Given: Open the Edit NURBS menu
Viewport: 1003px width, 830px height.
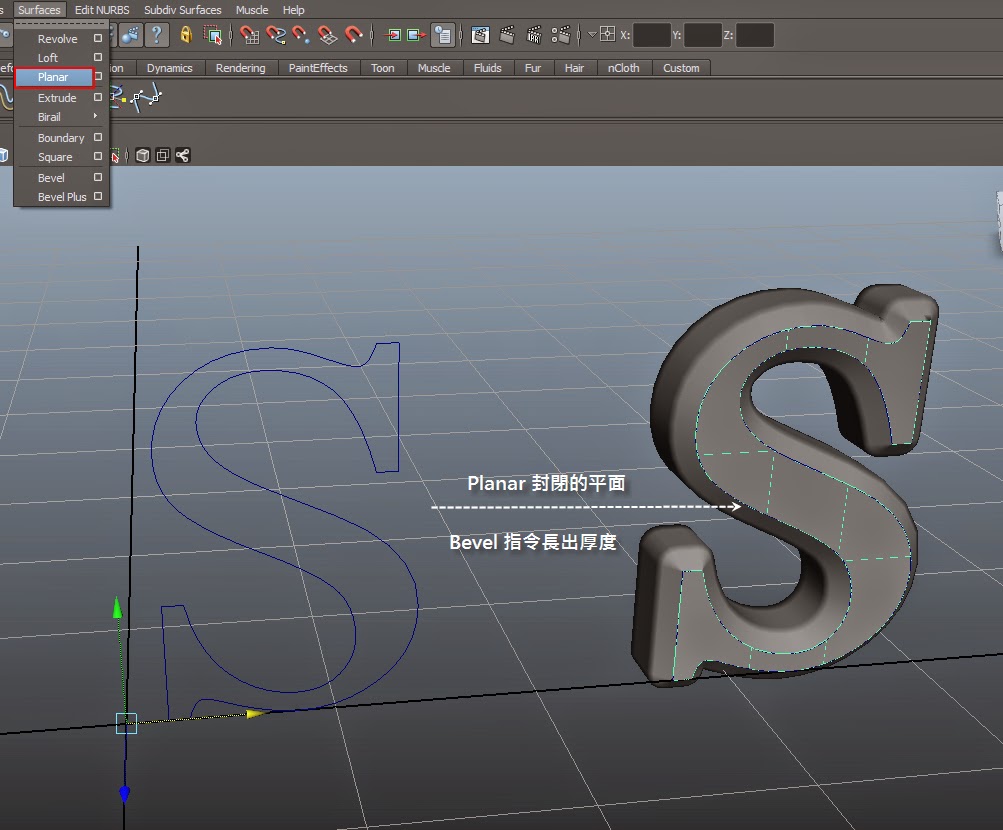Looking at the screenshot, I should tap(102, 10).
